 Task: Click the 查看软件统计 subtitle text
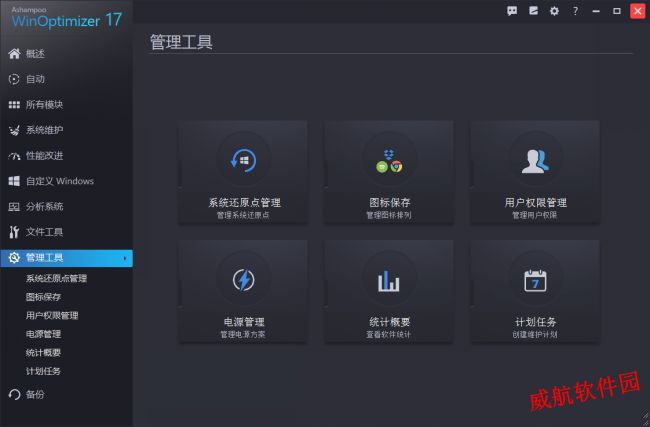(x=389, y=335)
